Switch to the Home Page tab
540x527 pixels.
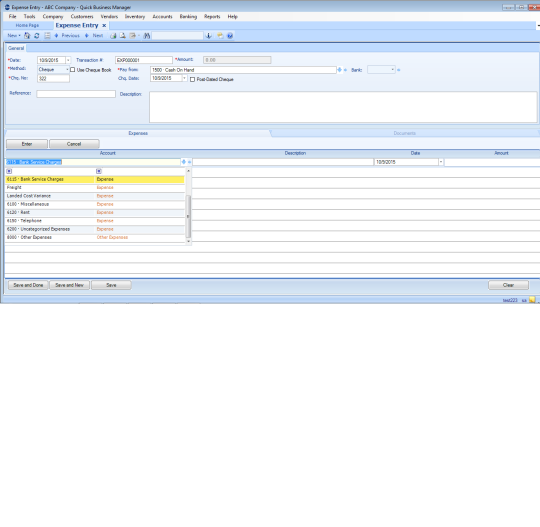pos(27,25)
